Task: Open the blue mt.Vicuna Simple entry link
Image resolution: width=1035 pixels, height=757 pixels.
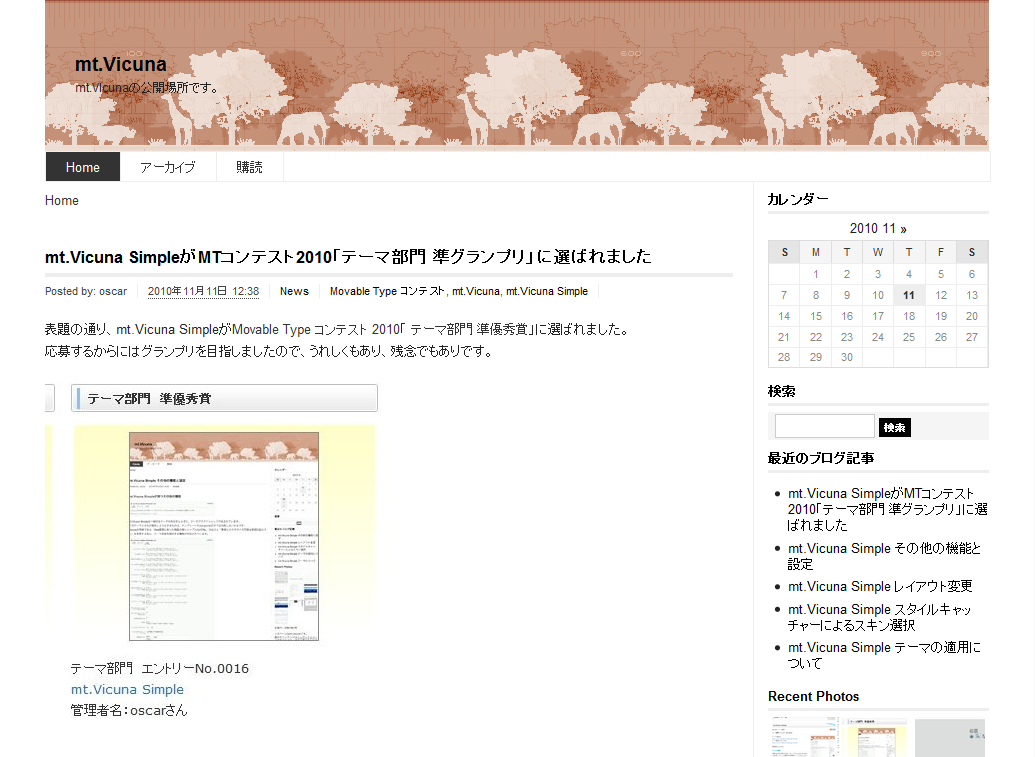Action: click(x=127, y=690)
